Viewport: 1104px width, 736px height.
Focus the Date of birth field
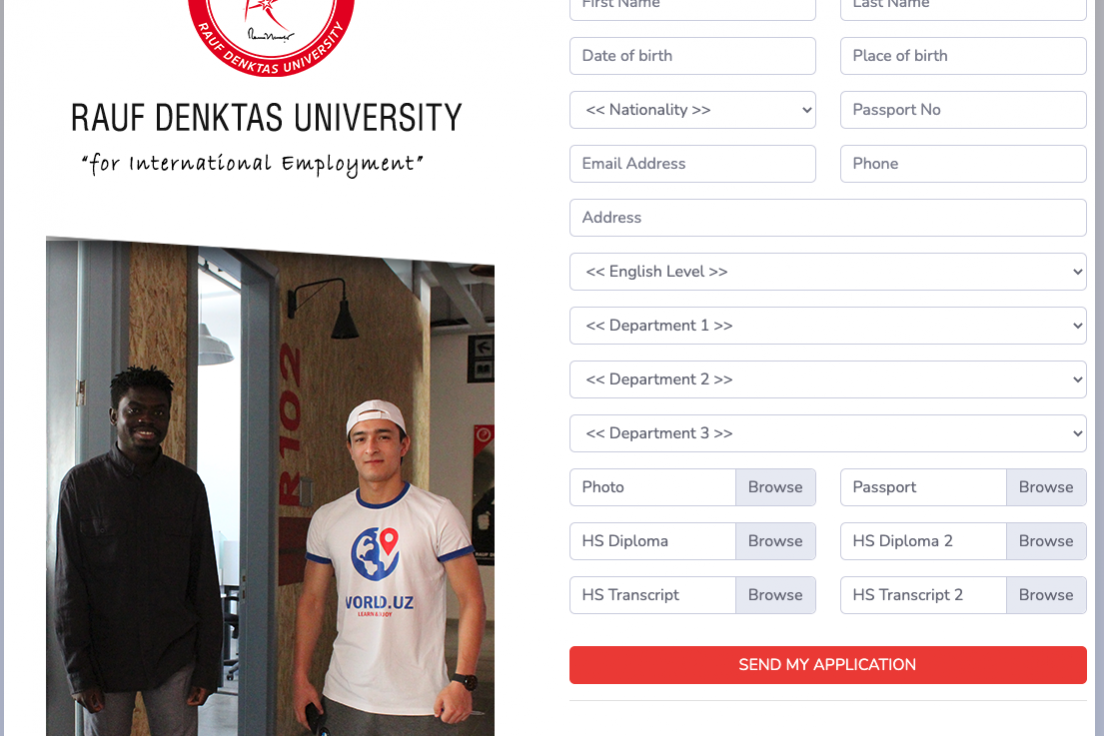click(x=692, y=56)
